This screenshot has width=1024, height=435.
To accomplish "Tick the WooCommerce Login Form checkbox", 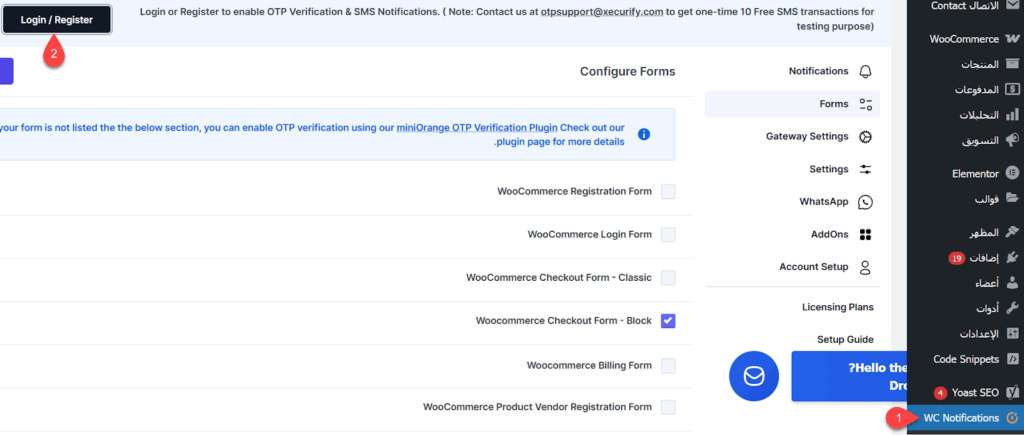I will click(x=668, y=235).
